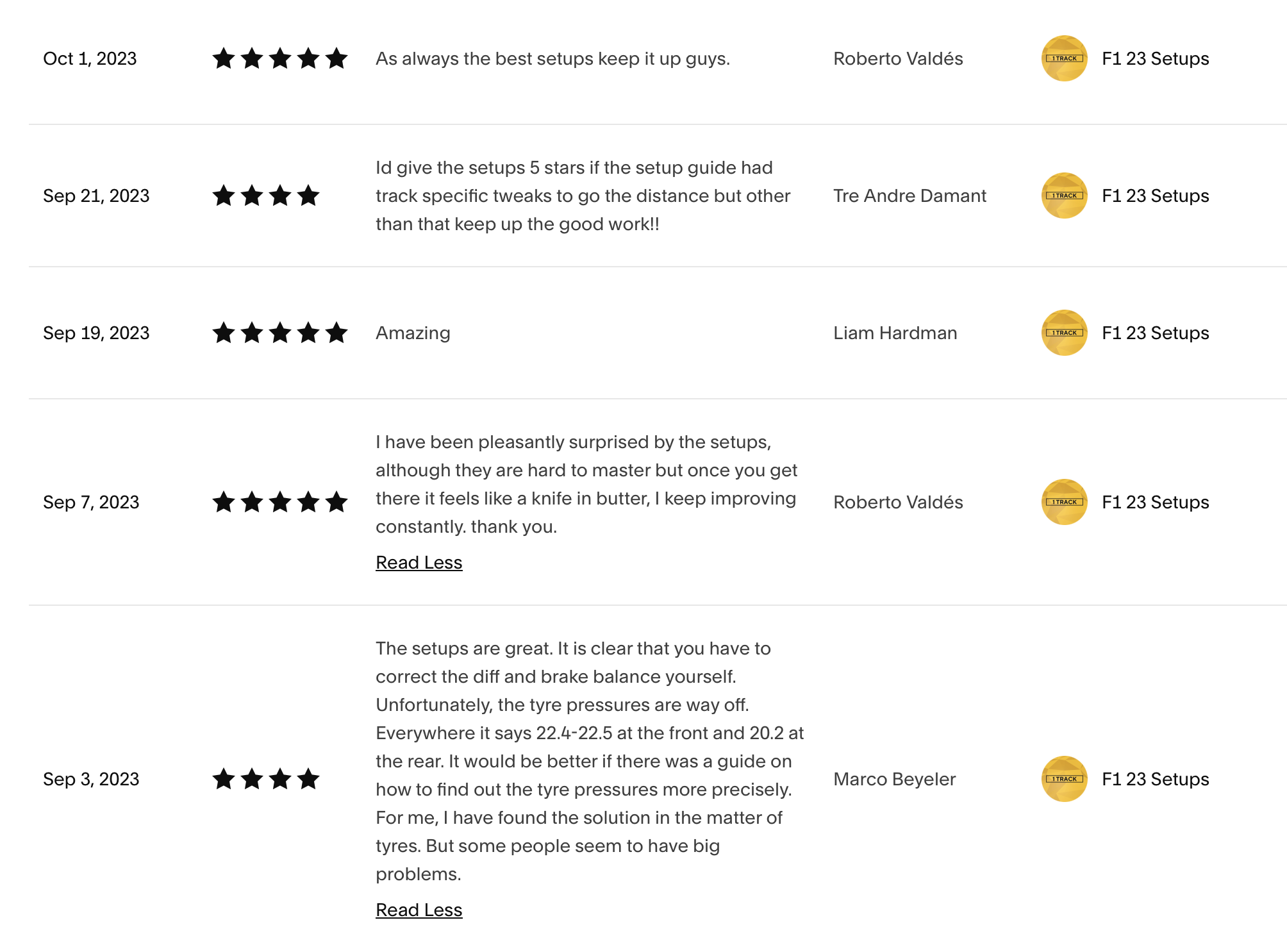This screenshot has width=1287, height=952.
Task: Click the star rating for the Amazing review
Action: coord(280,333)
